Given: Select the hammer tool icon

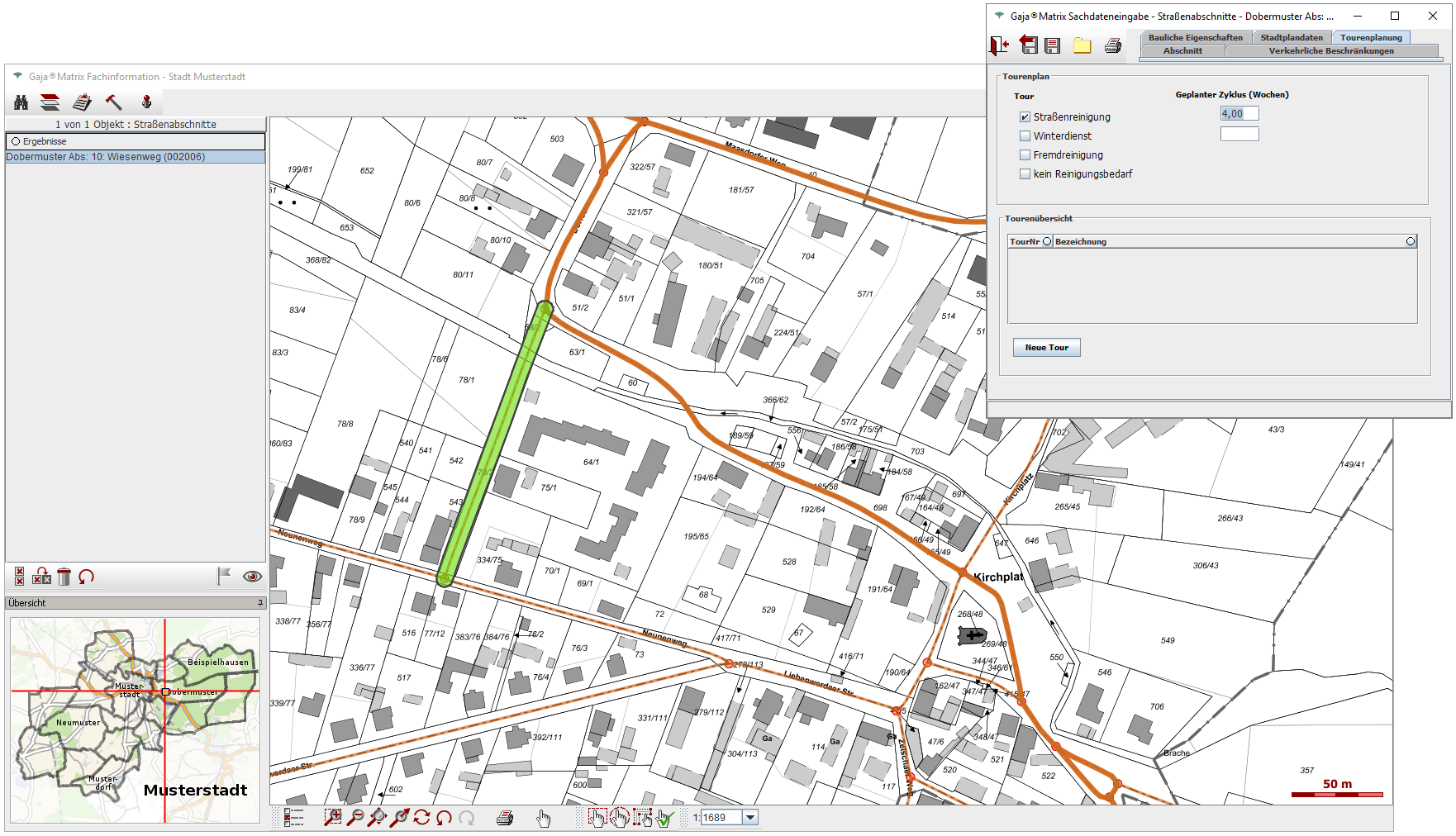Looking at the screenshot, I should tap(113, 102).
